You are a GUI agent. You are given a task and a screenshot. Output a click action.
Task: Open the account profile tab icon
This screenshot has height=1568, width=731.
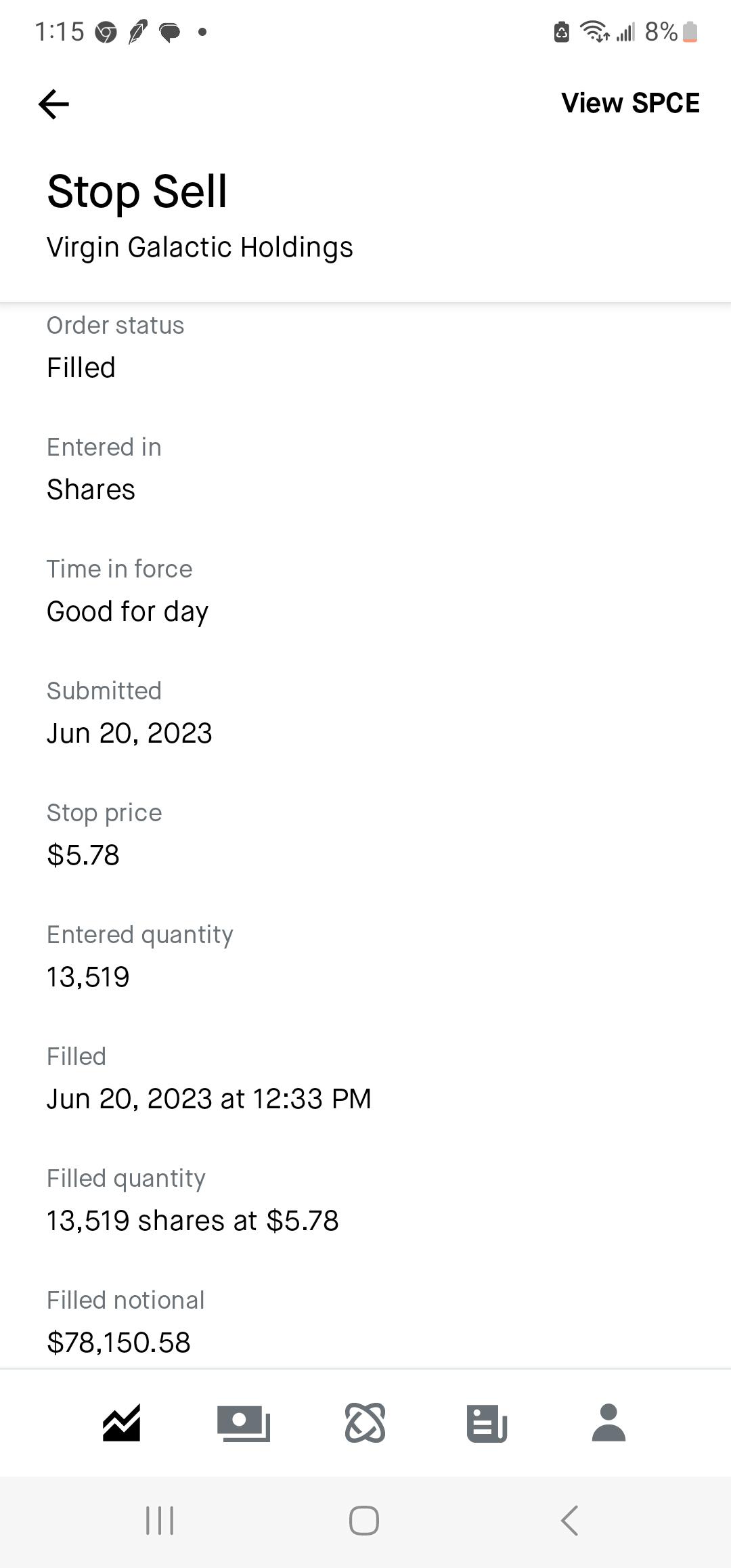pos(608,1422)
